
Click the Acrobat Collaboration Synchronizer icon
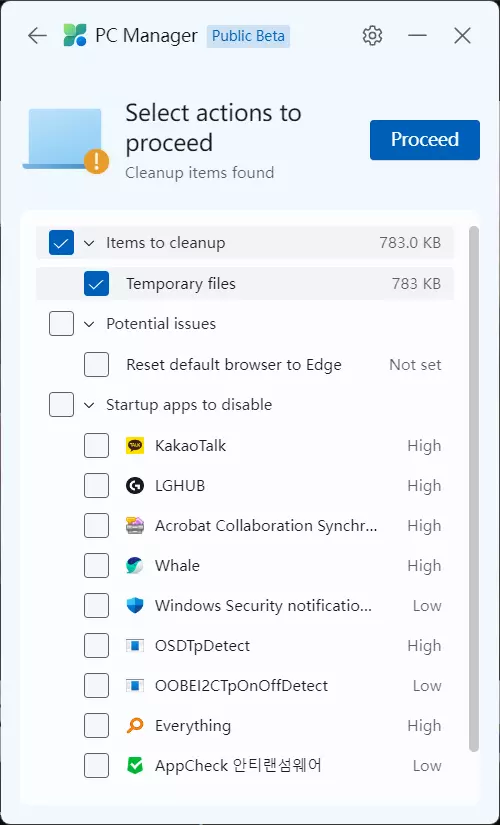[135, 526]
